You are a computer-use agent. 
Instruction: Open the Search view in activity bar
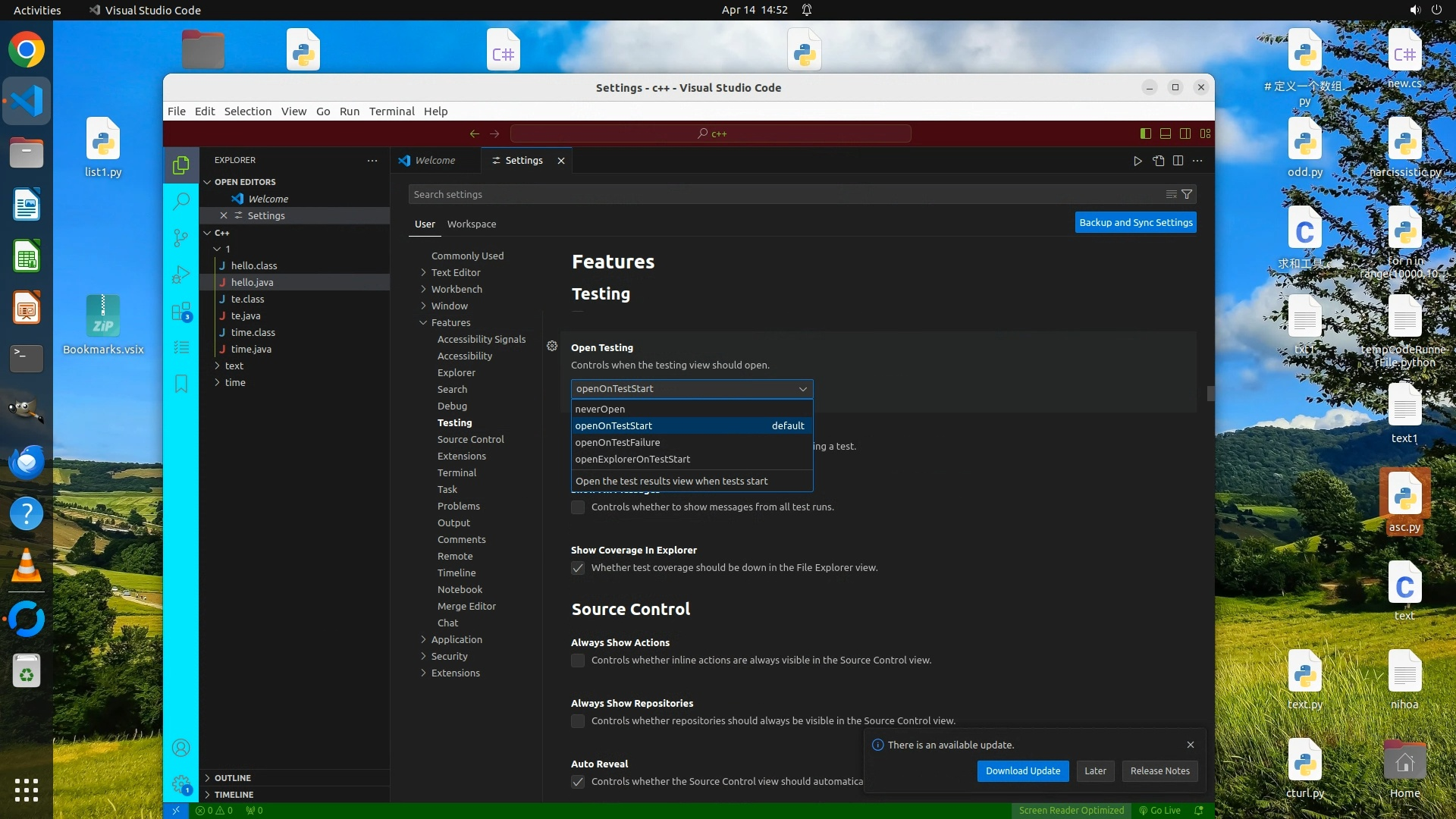(x=180, y=201)
